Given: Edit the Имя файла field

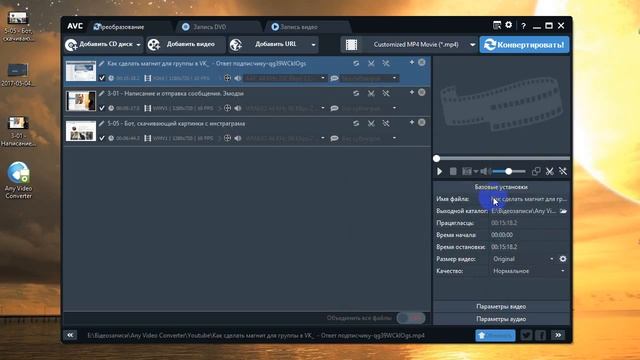Looking at the screenshot, I should pos(529,199).
